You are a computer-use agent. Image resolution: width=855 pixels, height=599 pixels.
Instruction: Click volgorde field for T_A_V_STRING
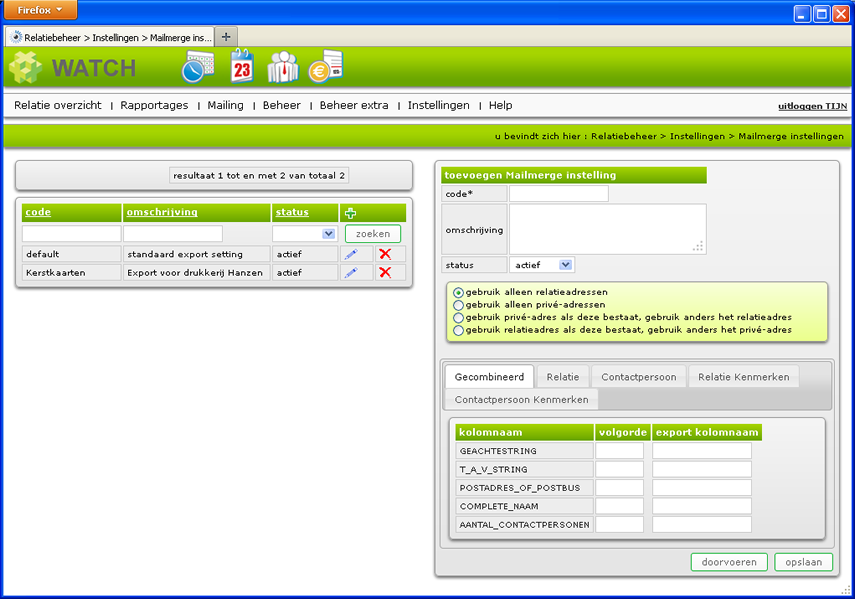619,469
